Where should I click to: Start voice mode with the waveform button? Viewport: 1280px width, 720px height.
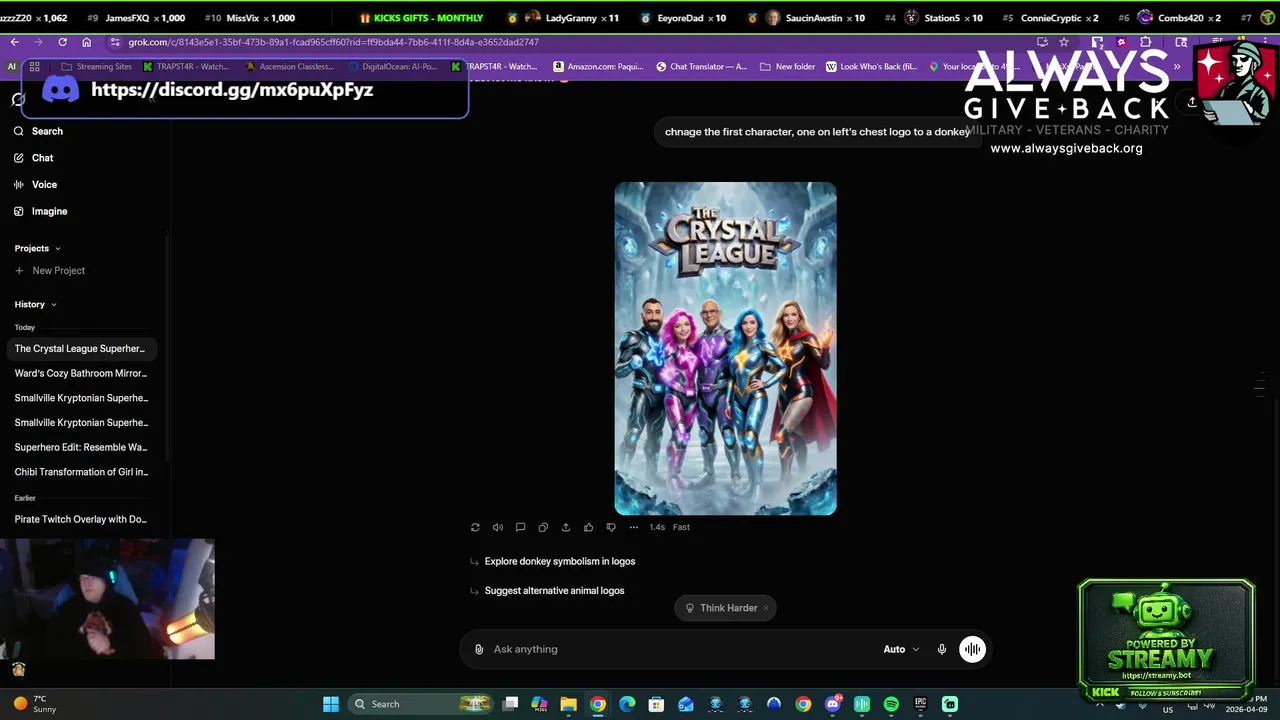[x=972, y=649]
